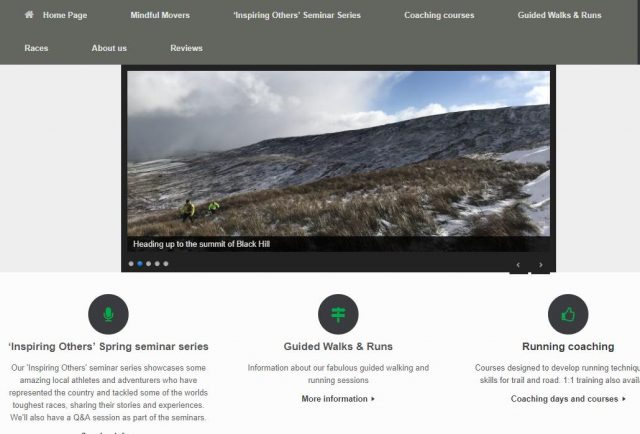Click the Guided Walks & Runs heading

tap(338, 347)
